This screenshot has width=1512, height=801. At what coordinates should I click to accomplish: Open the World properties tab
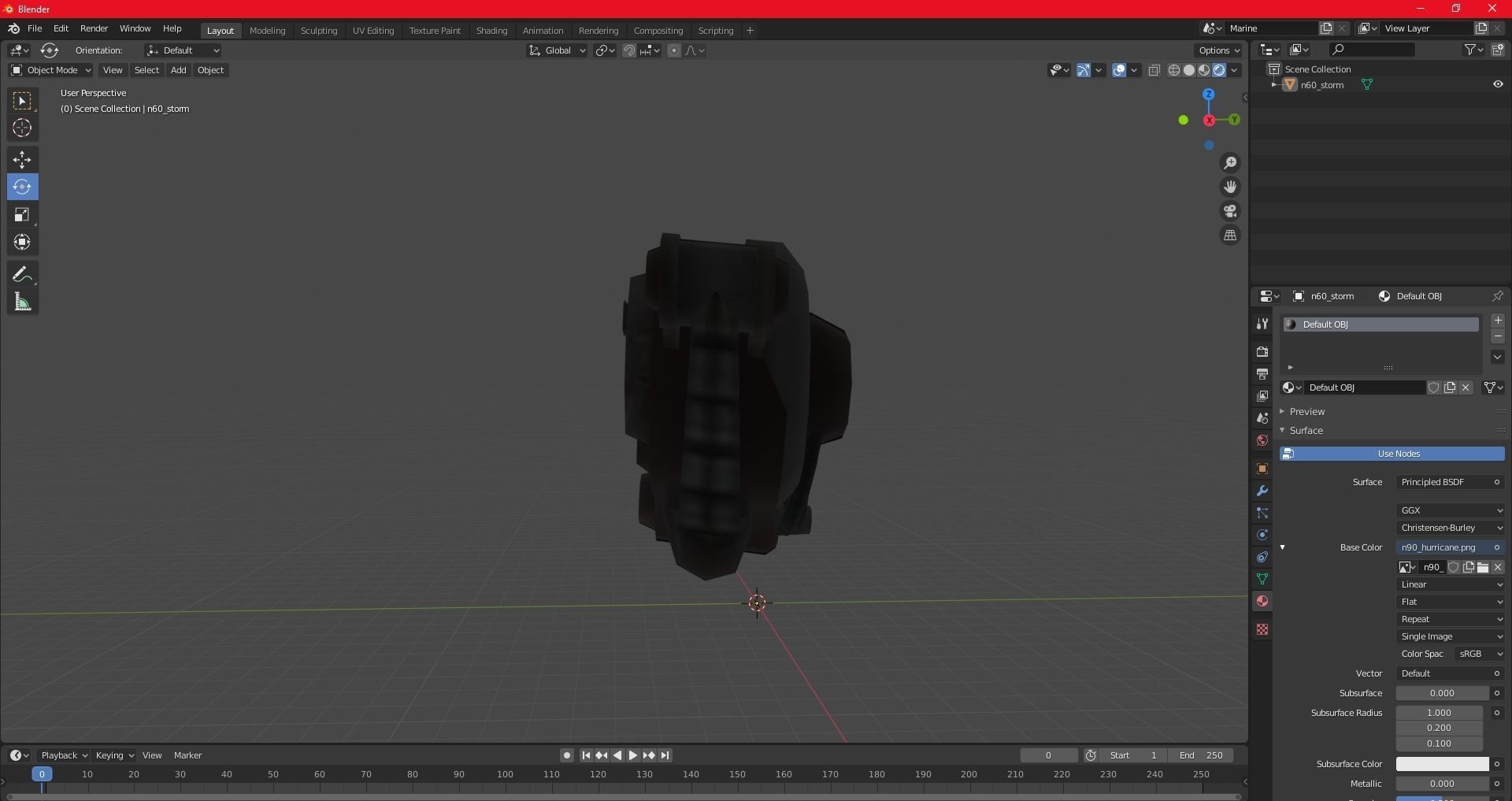tap(1262, 440)
